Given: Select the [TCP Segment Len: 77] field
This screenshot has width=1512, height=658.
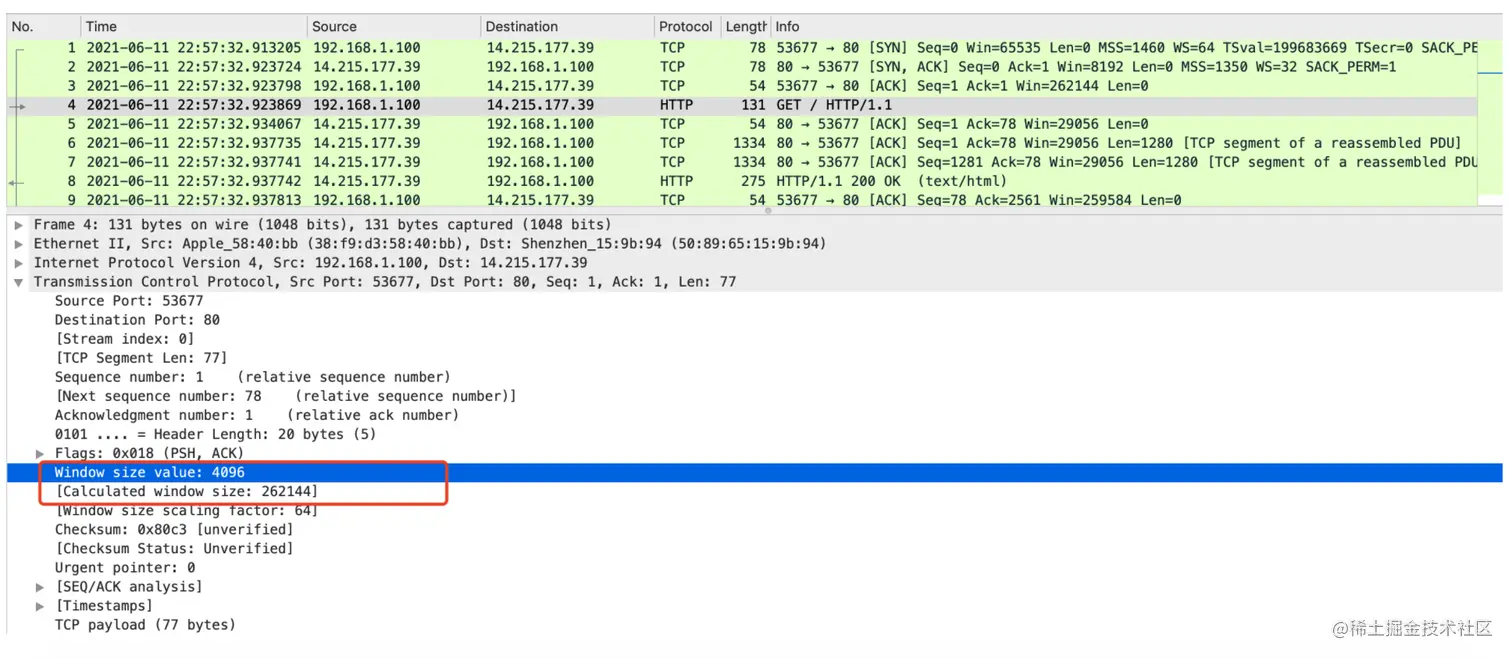Looking at the screenshot, I should tap(141, 358).
